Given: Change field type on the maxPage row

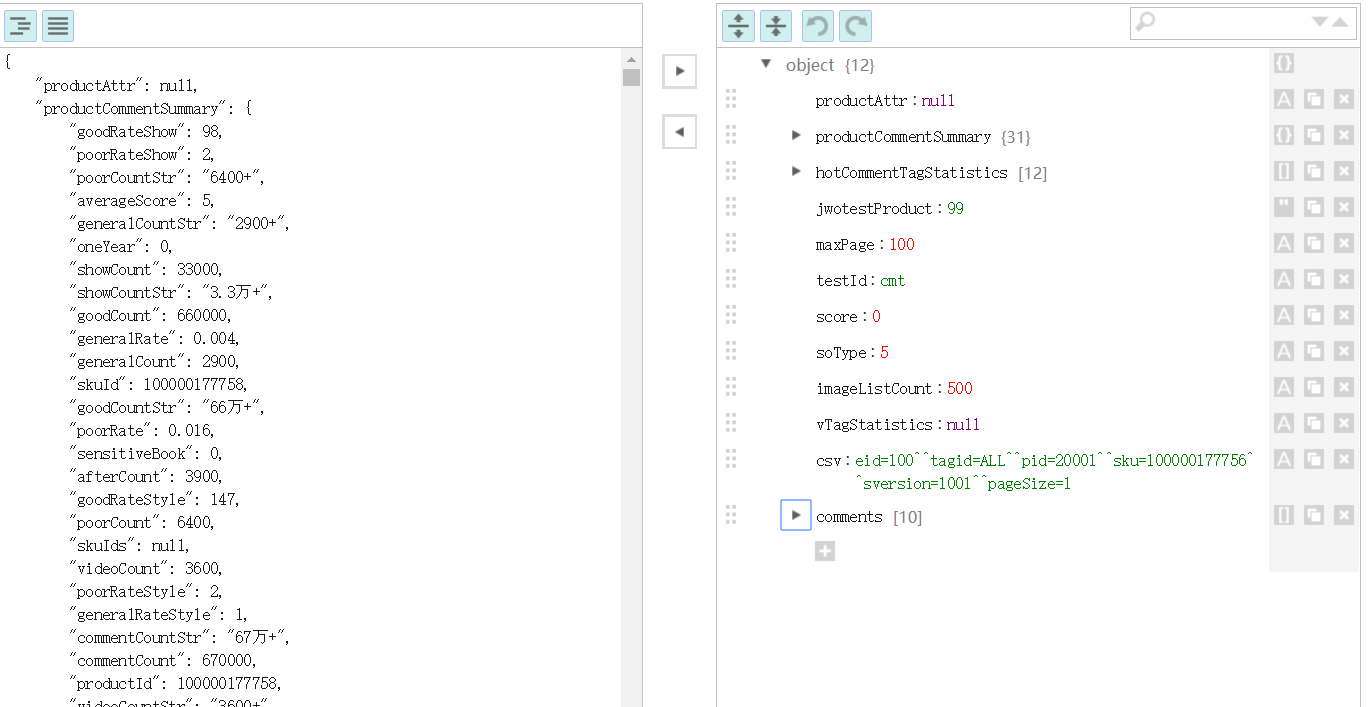Looking at the screenshot, I should pyautogui.click(x=1284, y=243).
